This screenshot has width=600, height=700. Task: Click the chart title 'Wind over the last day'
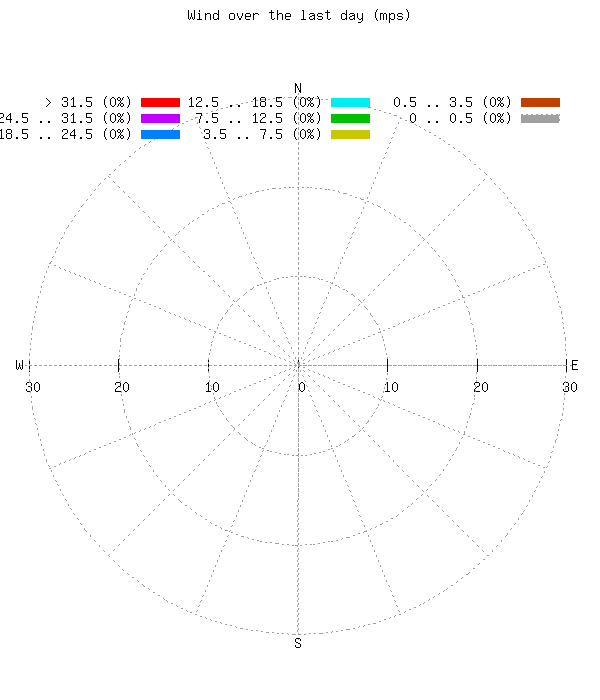tap(298, 16)
